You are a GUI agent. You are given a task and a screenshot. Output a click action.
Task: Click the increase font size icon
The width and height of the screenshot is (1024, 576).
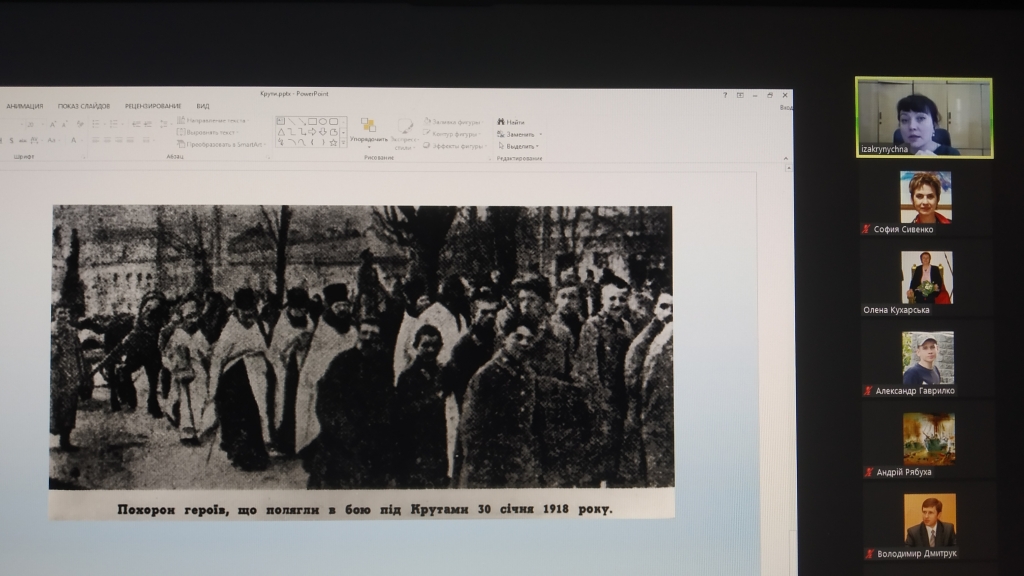click(53, 124)
